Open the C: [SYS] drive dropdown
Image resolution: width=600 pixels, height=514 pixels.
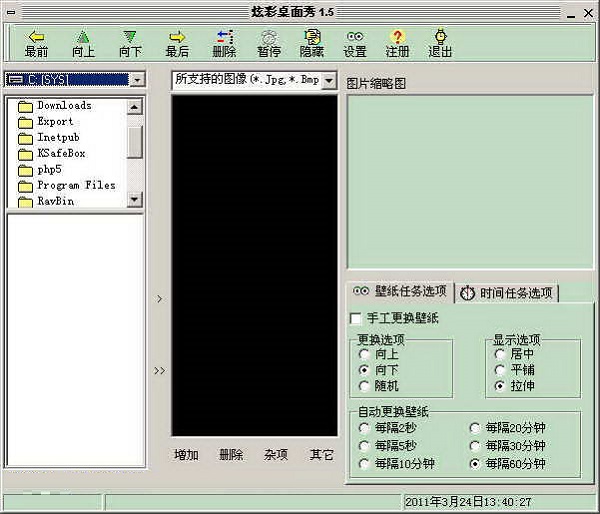pyautogui.click(x=137, y=80)
